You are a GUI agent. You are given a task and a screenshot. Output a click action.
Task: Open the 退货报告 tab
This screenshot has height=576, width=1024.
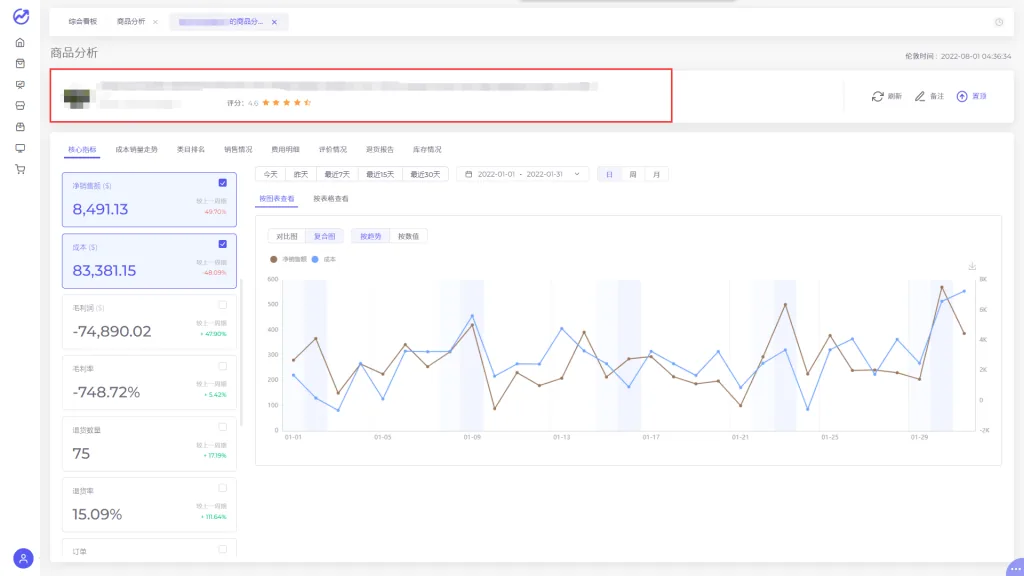click(x=379, y=150)
